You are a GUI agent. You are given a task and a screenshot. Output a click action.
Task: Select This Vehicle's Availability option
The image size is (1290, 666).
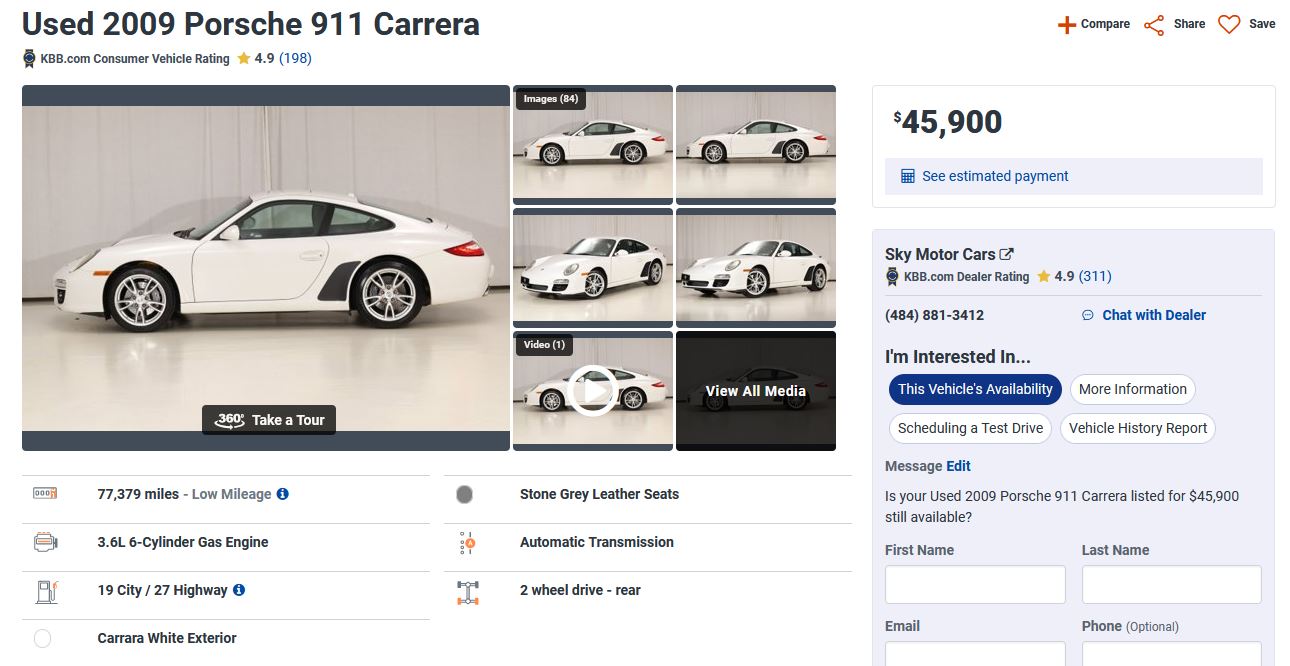(975, 389)
